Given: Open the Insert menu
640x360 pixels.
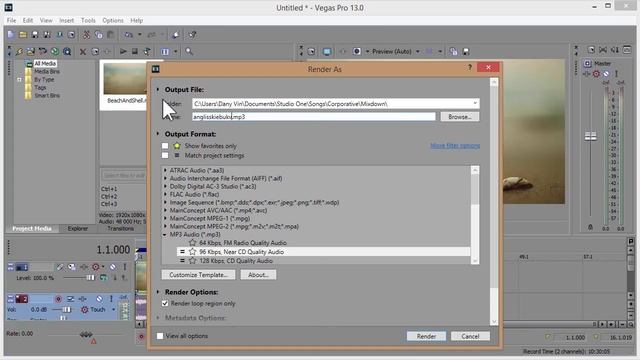Looking at the screenshot, I should [x=67, y=20].
